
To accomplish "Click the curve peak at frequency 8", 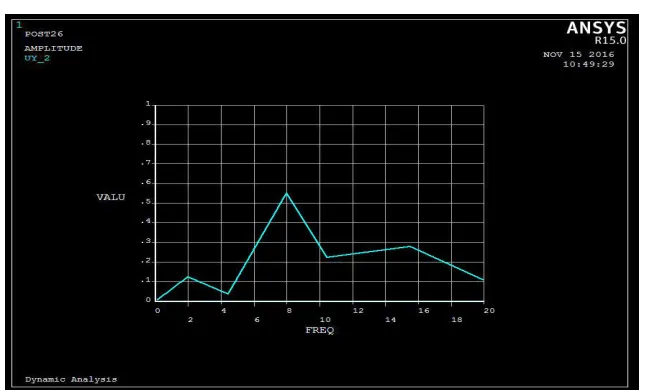I will (x=287, y=193).
